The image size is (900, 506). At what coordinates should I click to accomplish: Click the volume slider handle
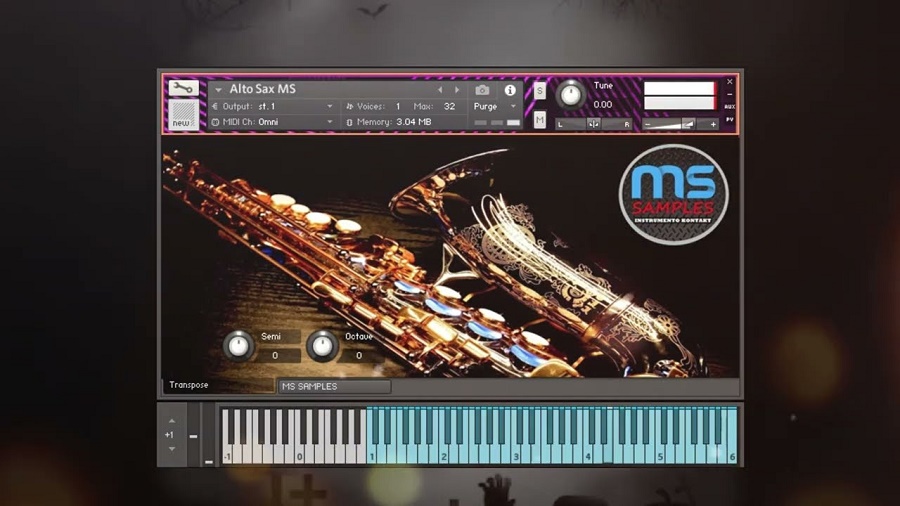click(688, 124)
